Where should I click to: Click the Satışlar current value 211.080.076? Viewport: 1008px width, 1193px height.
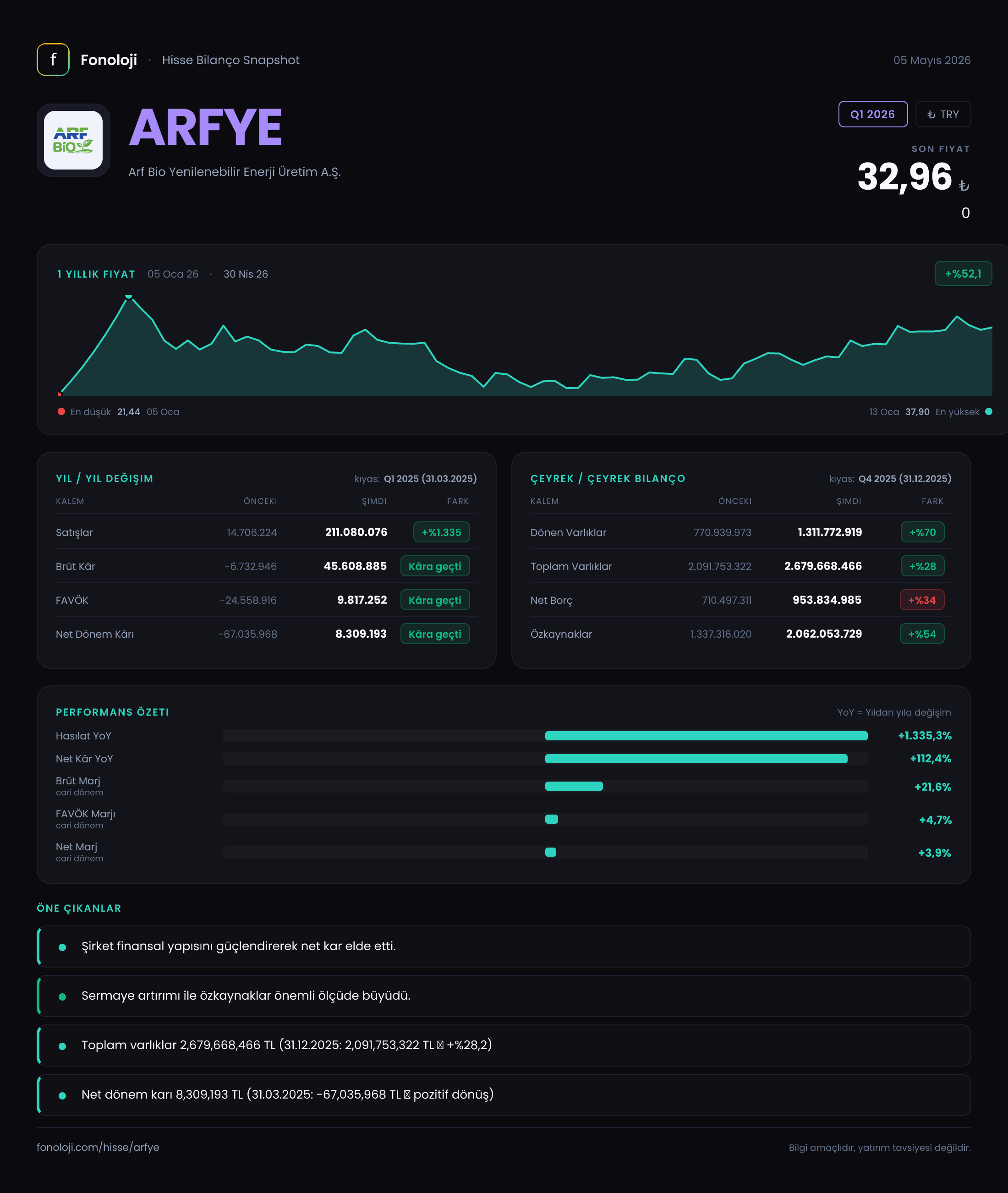pos(356,532)
